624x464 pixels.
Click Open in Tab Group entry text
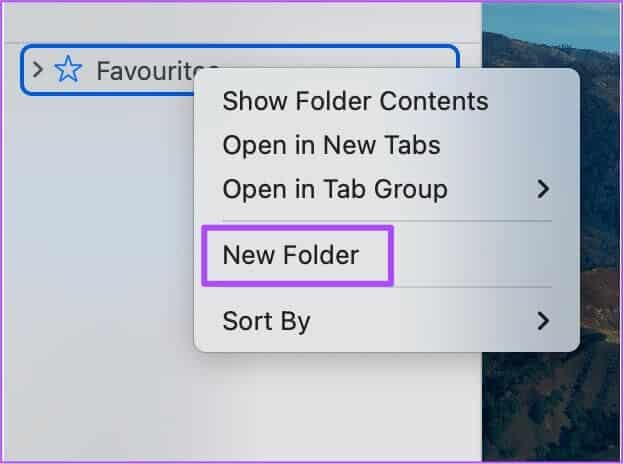[335, 189]
